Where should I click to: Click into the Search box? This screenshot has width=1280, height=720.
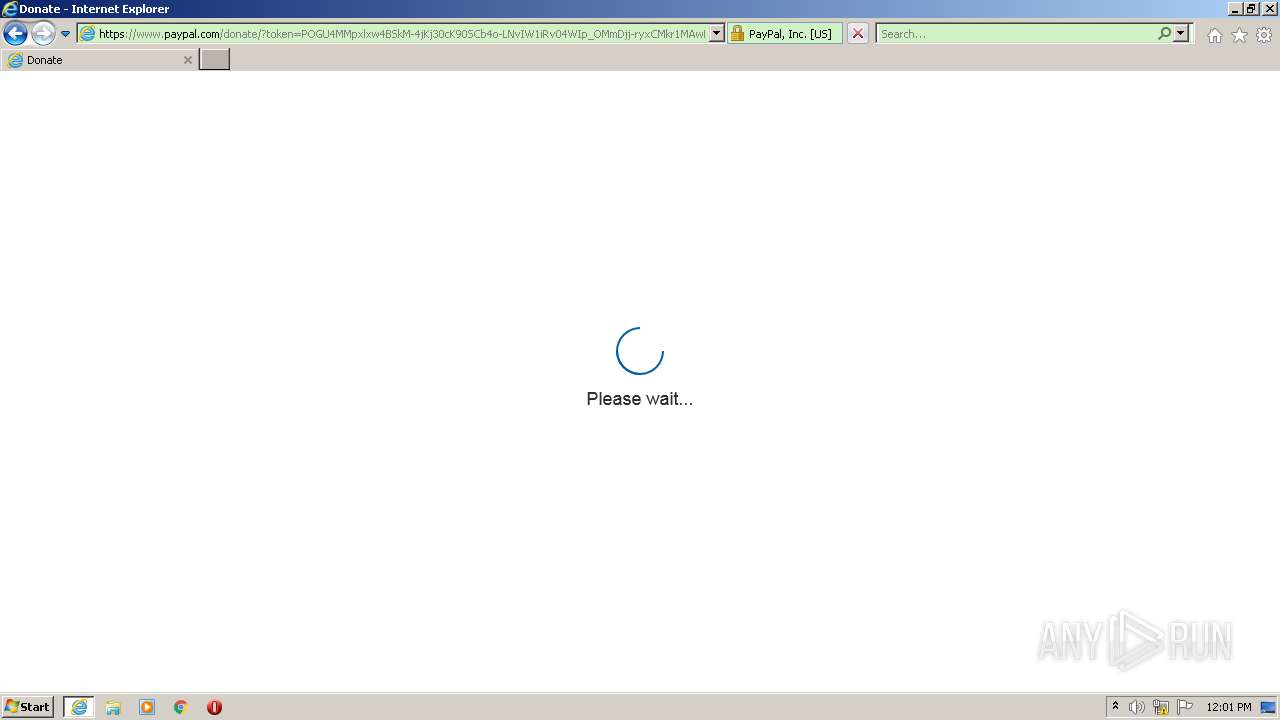pos(1016,34)
